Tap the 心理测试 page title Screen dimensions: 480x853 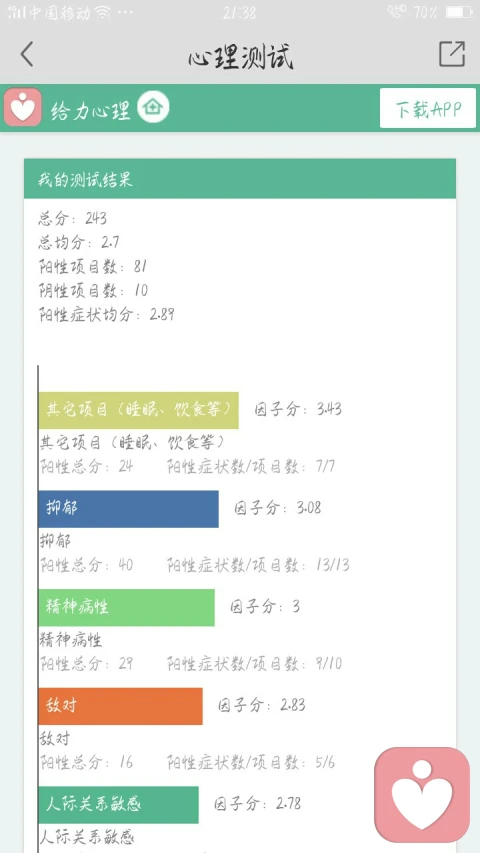241,56
